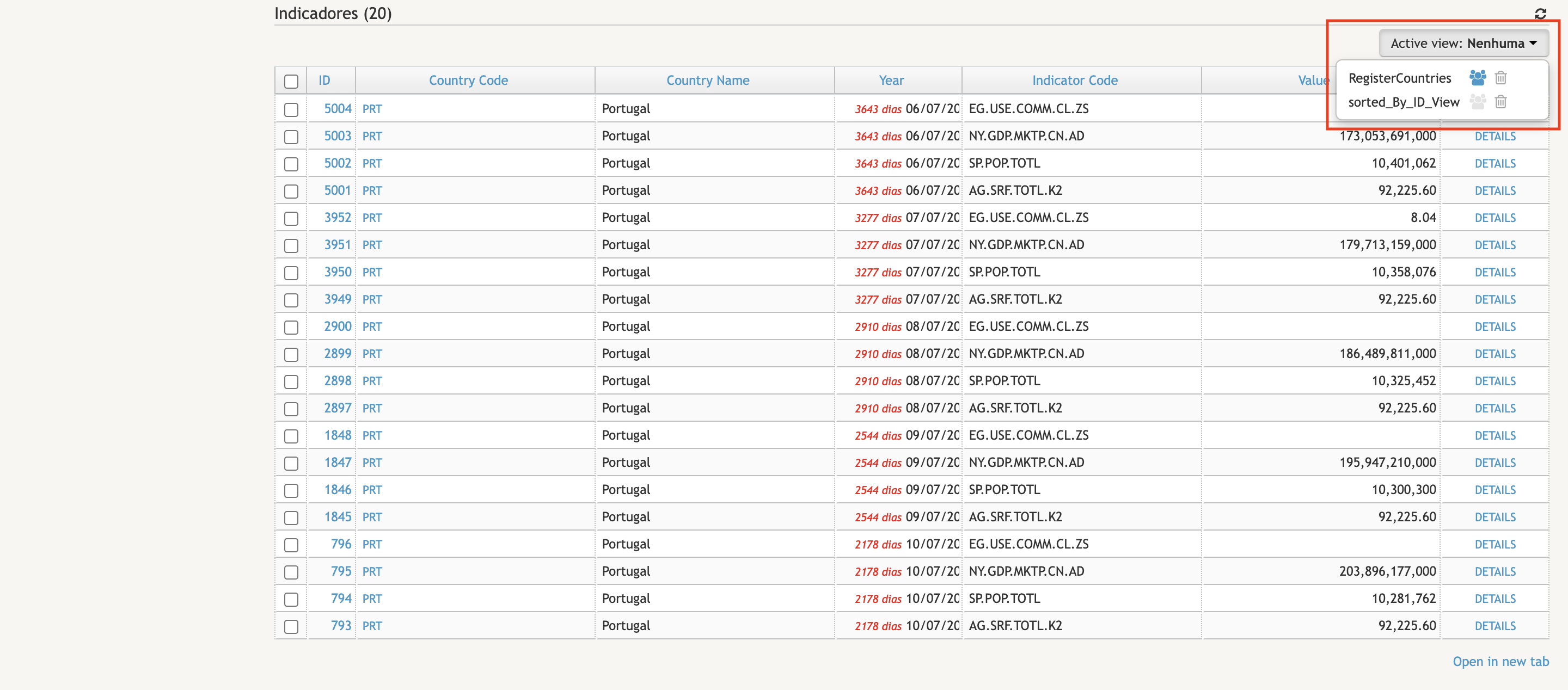Check the box for row ID 3952

(x=291, y=218)
